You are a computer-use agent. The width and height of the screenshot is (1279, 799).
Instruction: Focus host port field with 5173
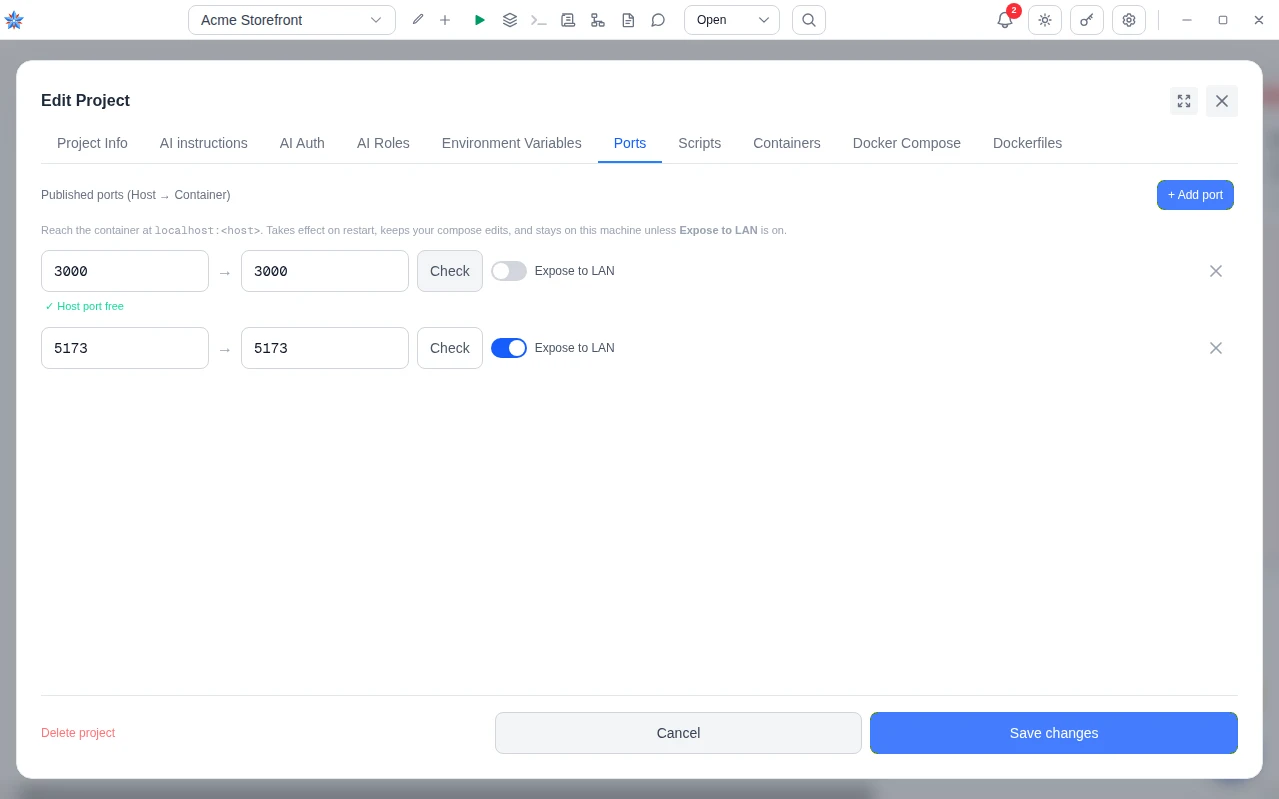coord(125,348)
